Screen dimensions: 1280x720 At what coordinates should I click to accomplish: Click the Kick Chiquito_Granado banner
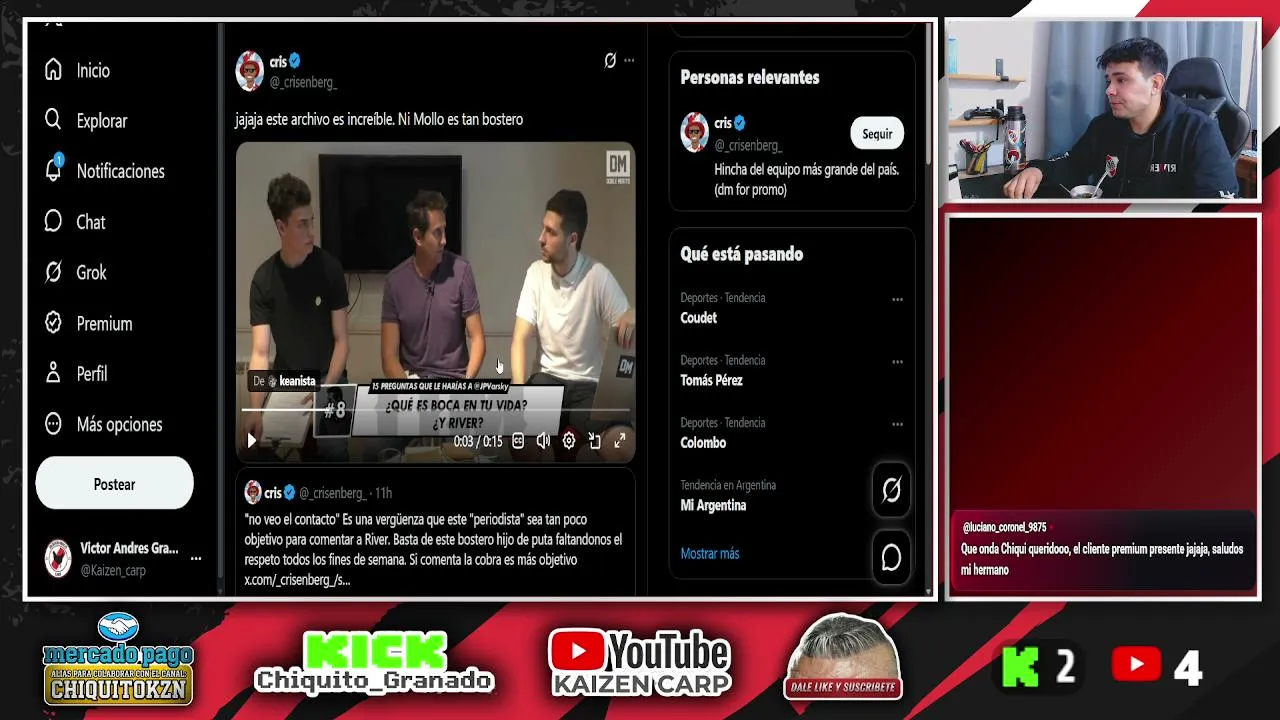tap(374, 663)
